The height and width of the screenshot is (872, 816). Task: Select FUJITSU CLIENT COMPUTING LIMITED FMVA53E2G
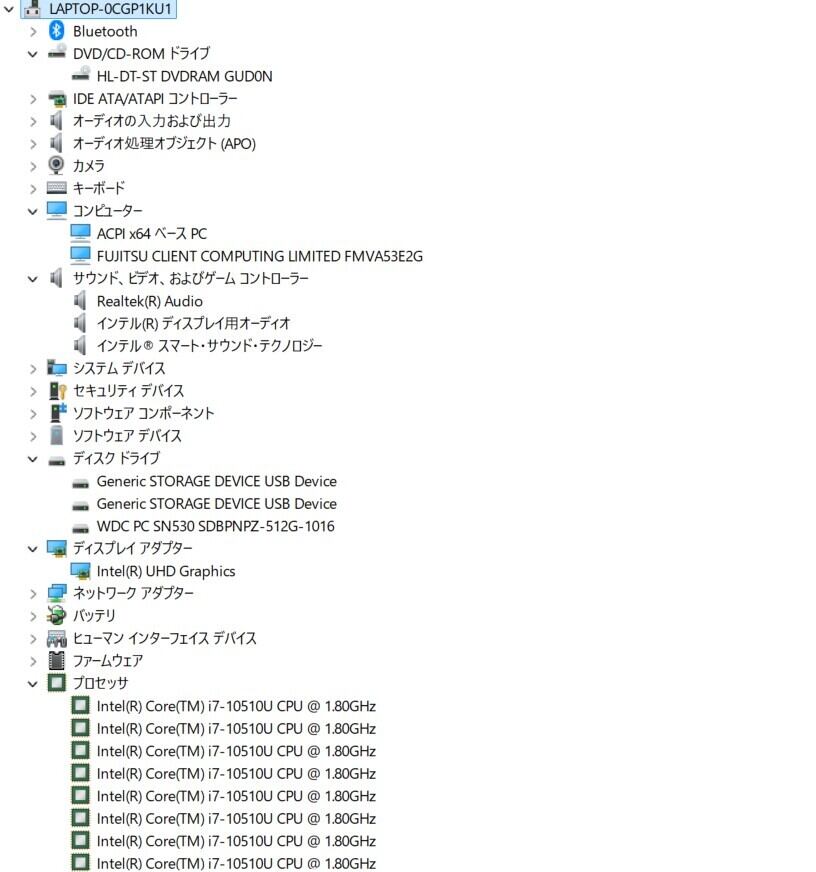tap(259, 256)
